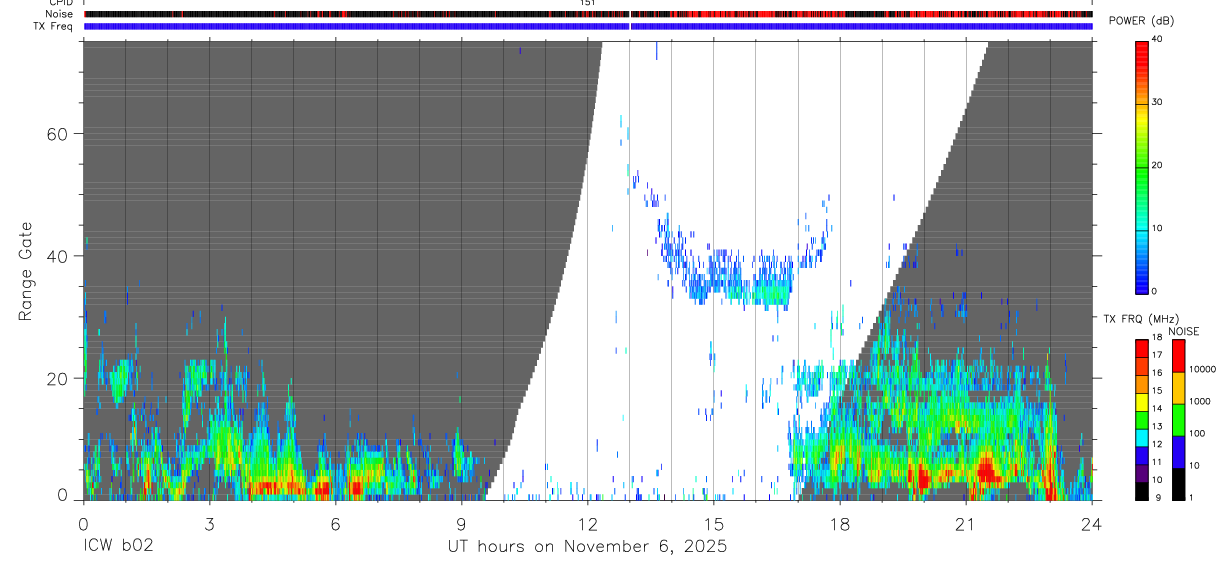Click the red-black Noise strip above the plot
This screenshot has width=1228, height=567.
tap(588, 15)
